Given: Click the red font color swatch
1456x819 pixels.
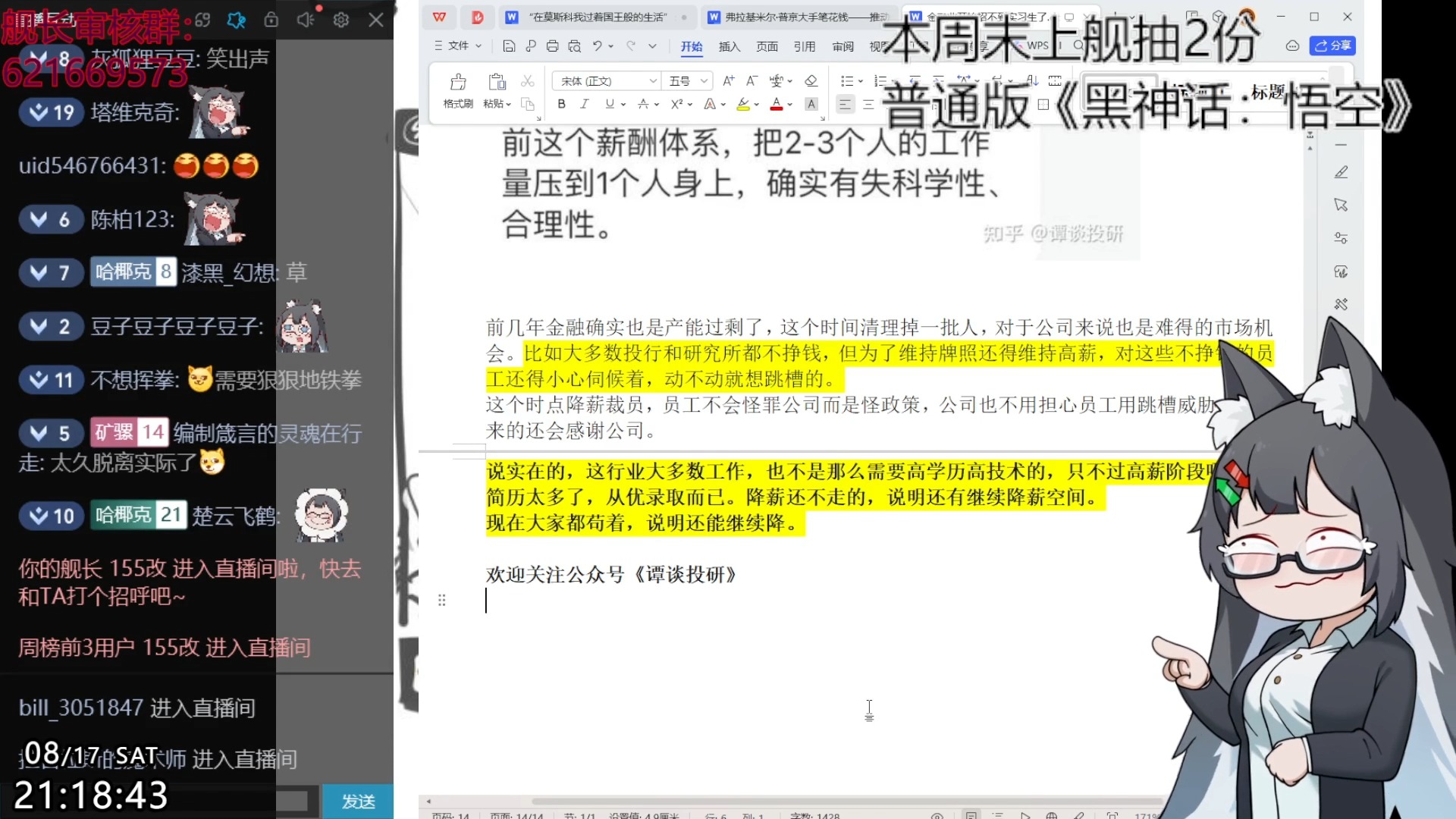Looking at the screenshot, I should (777, 105).
